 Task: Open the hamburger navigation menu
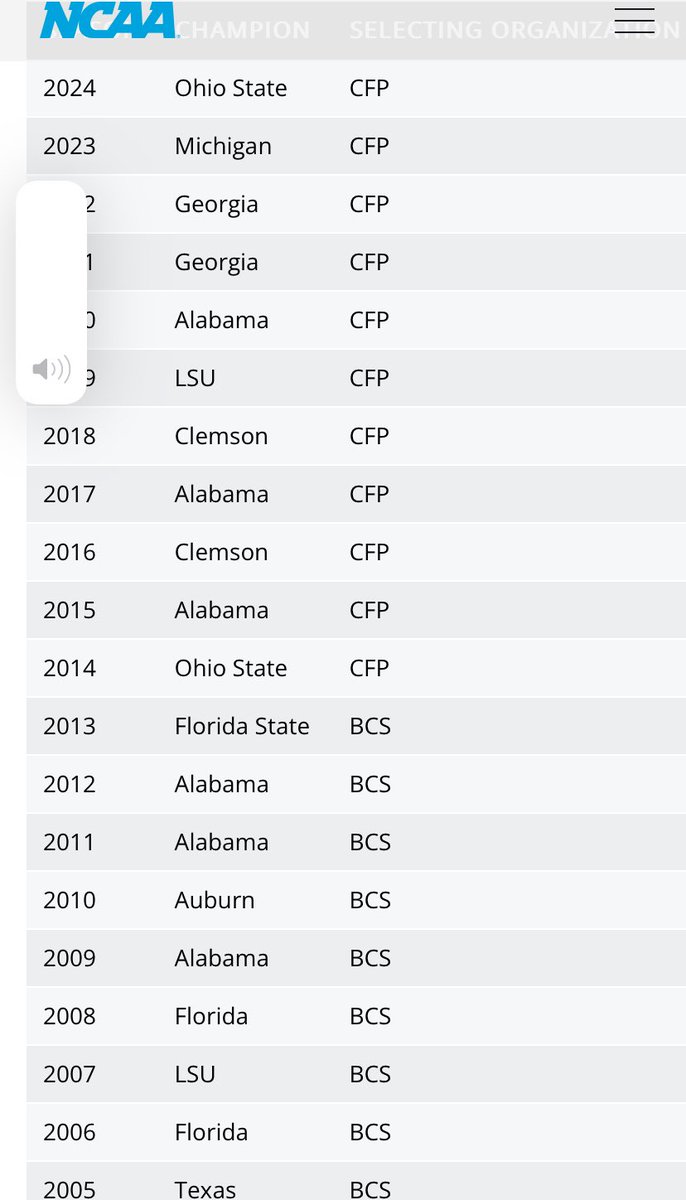click(x=634, y=20)
